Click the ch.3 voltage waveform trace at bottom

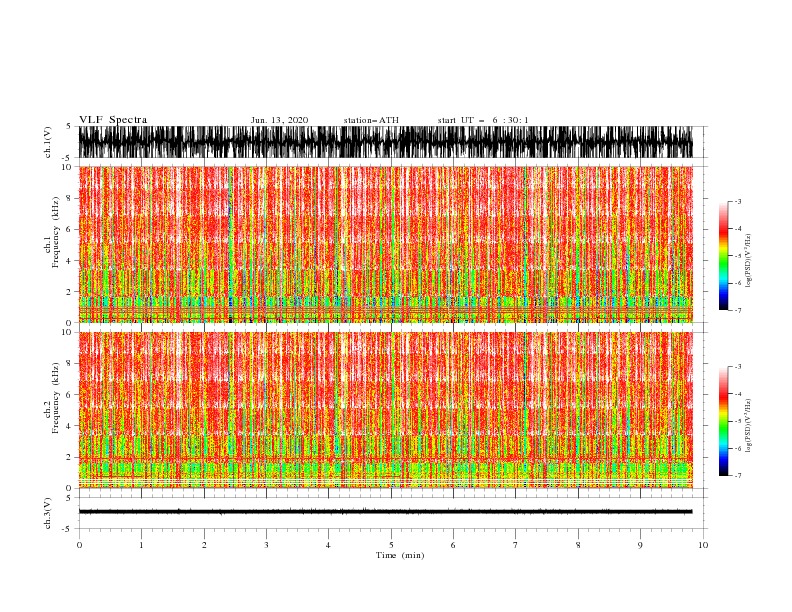coord(385,512)
